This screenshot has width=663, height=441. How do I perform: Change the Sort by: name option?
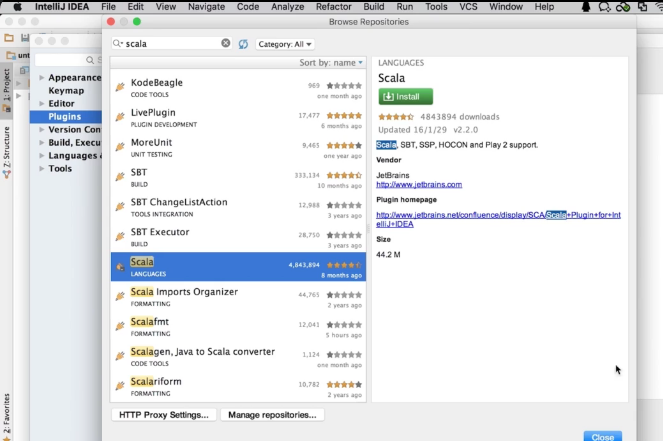[331, 63]
